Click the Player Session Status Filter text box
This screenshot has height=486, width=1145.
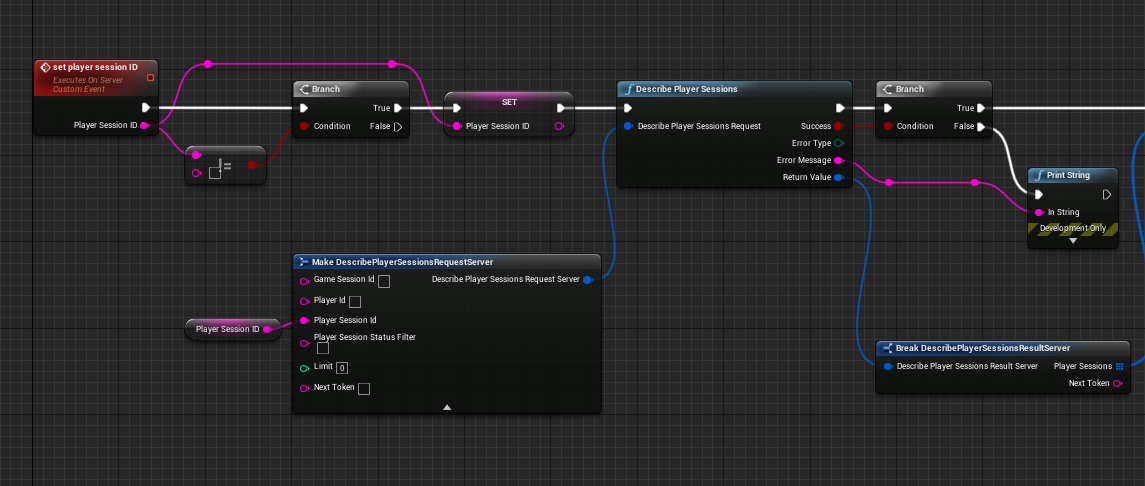pyautogui.click(x=323, y=349)
